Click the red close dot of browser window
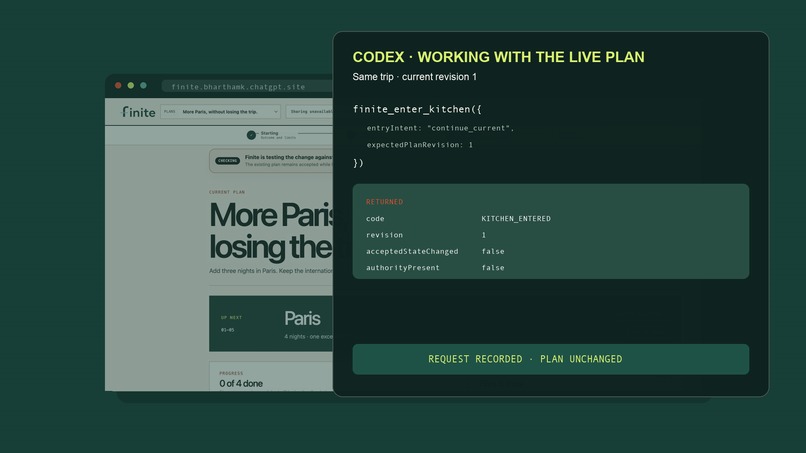 (x=118, y=85)
